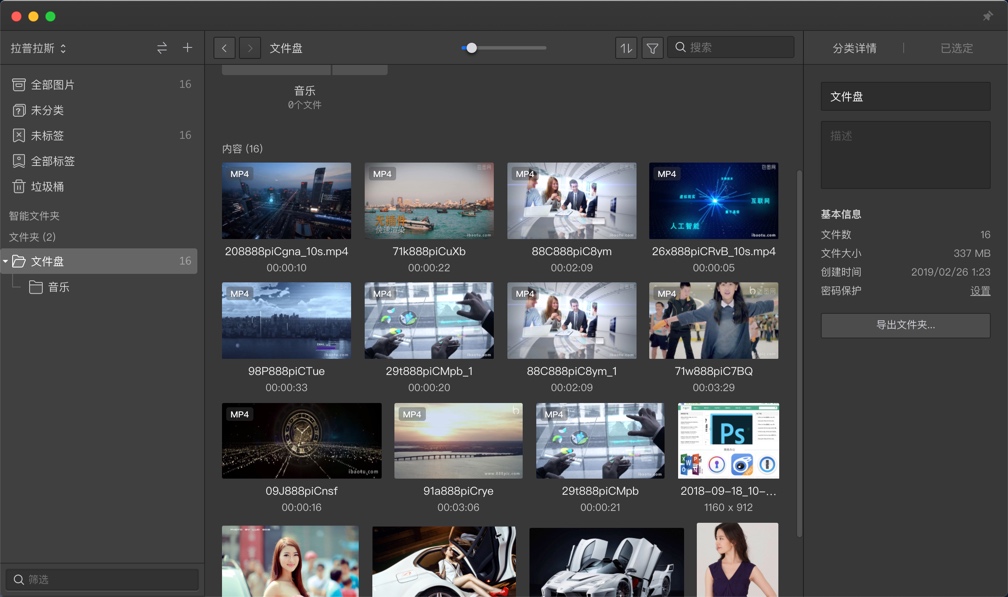Click the sync arrows icon beside the plus
The image size is (1008, 597).
pyautogui.click(x=160, y=47)
